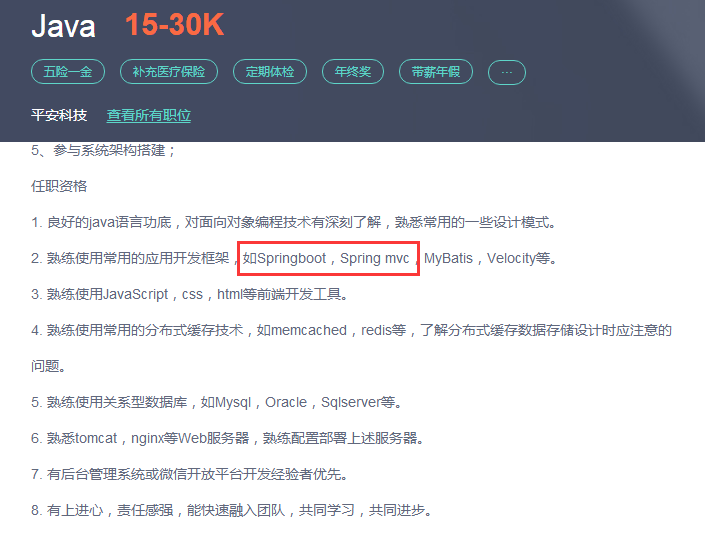Click requirement 4 mentioning memcached，redis
Viewport: 705px width, 537px height.
click(351, 331)
